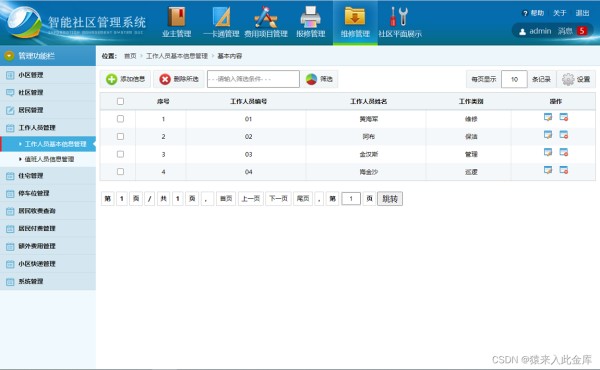Expand 小区快递管理 in the sidebar
600x370 pixels.
point(48,264)
